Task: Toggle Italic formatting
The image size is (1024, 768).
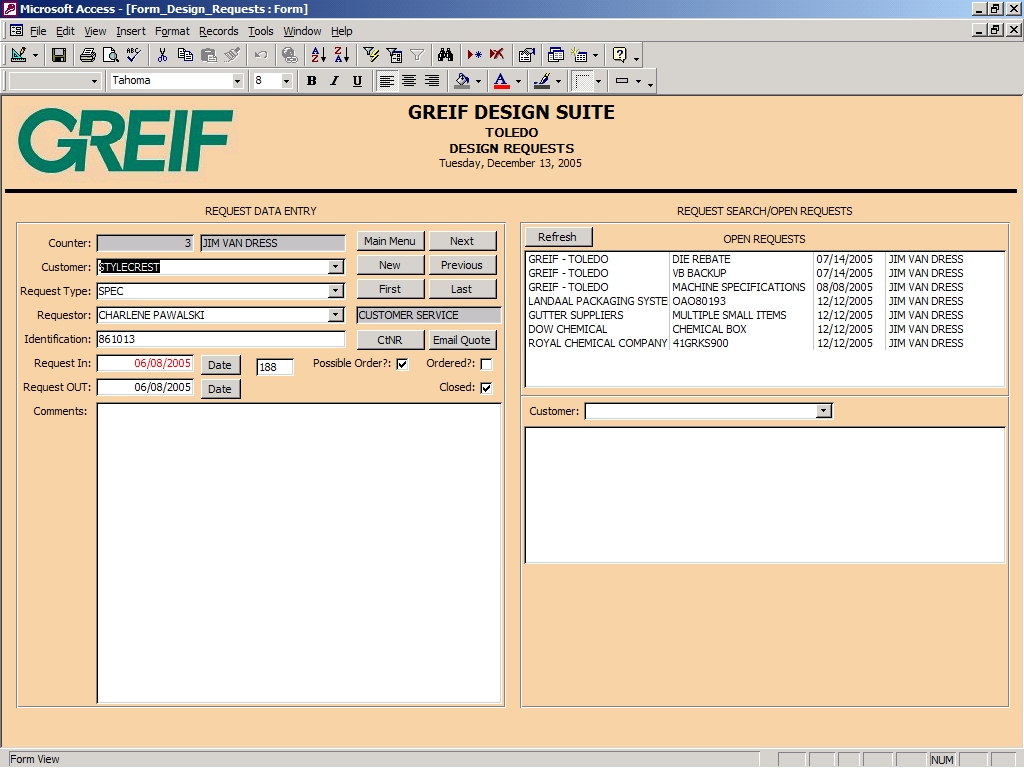Action: [334, 81]
